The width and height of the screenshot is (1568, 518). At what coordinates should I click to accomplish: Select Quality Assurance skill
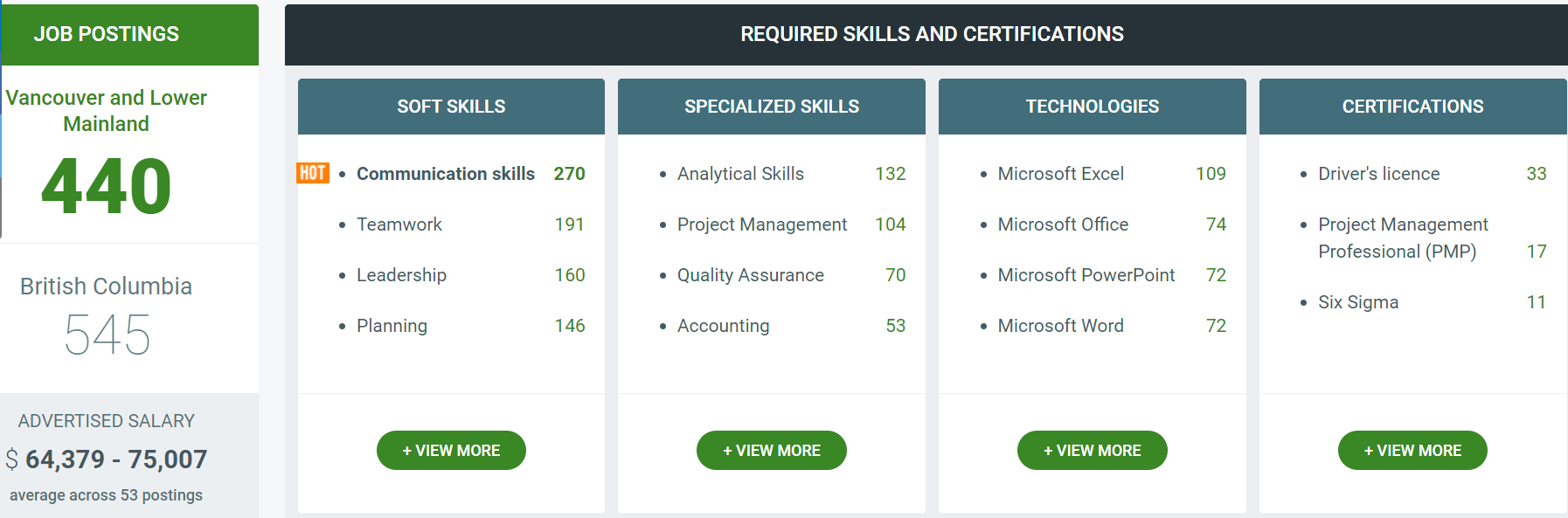(x=750, y=275)
